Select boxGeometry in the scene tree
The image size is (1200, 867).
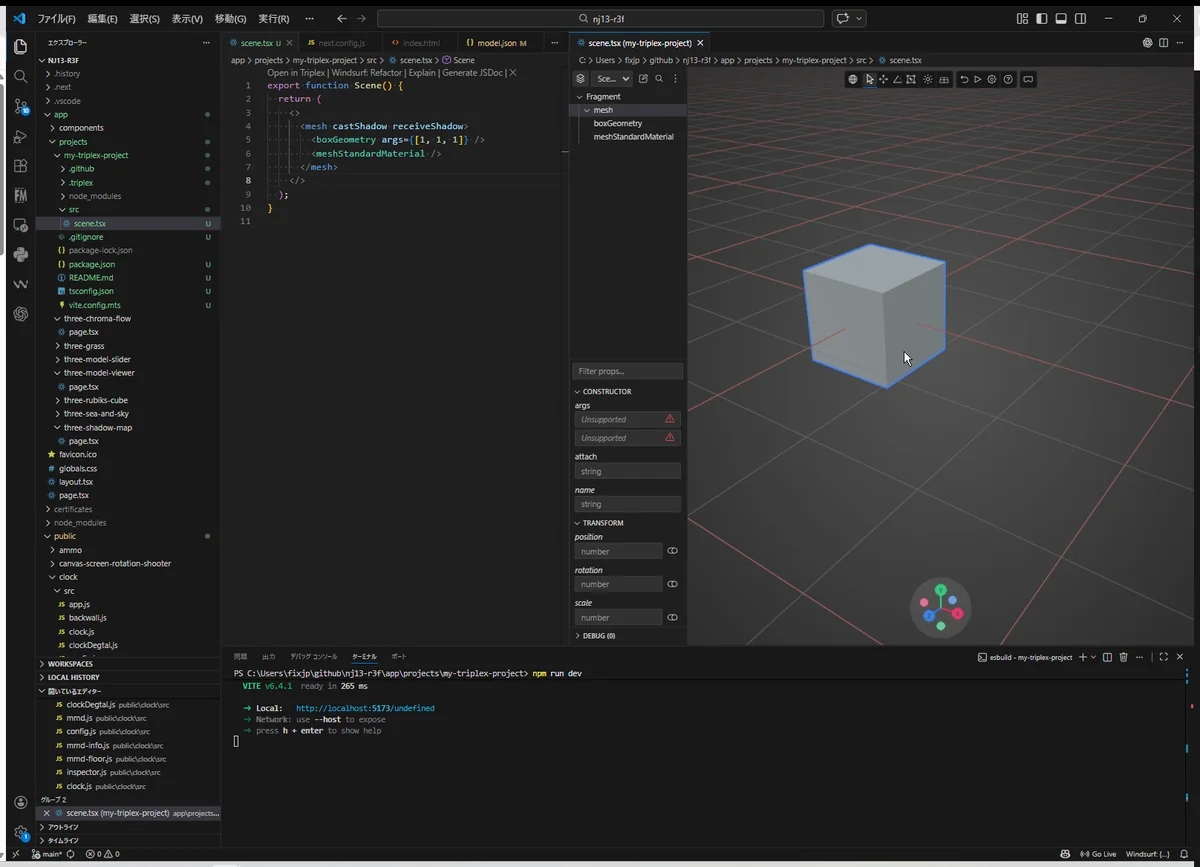coord(617,123)
